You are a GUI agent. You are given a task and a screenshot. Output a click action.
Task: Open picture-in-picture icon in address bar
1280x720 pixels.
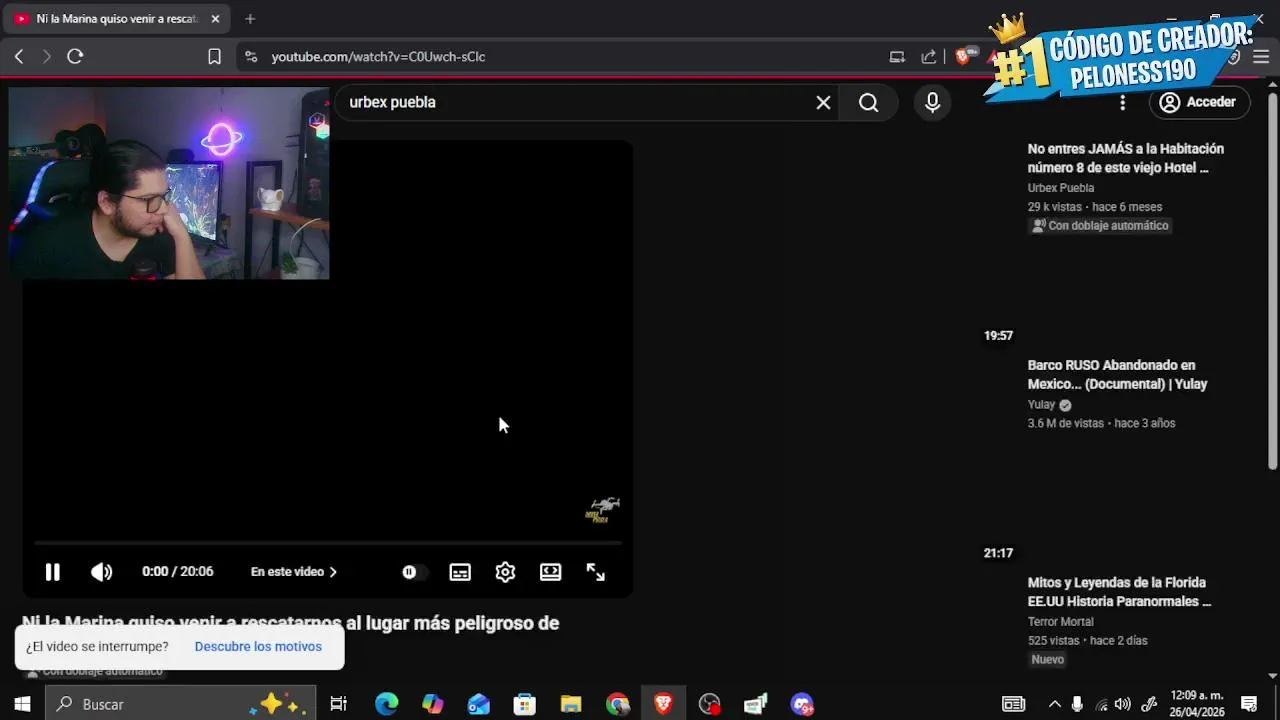tap(897, 57)
